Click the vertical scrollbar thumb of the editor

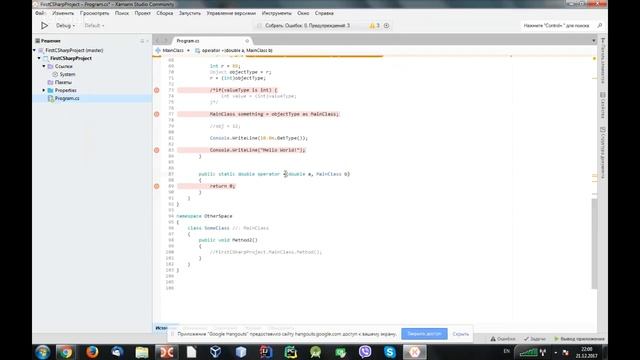coord(594,244)
